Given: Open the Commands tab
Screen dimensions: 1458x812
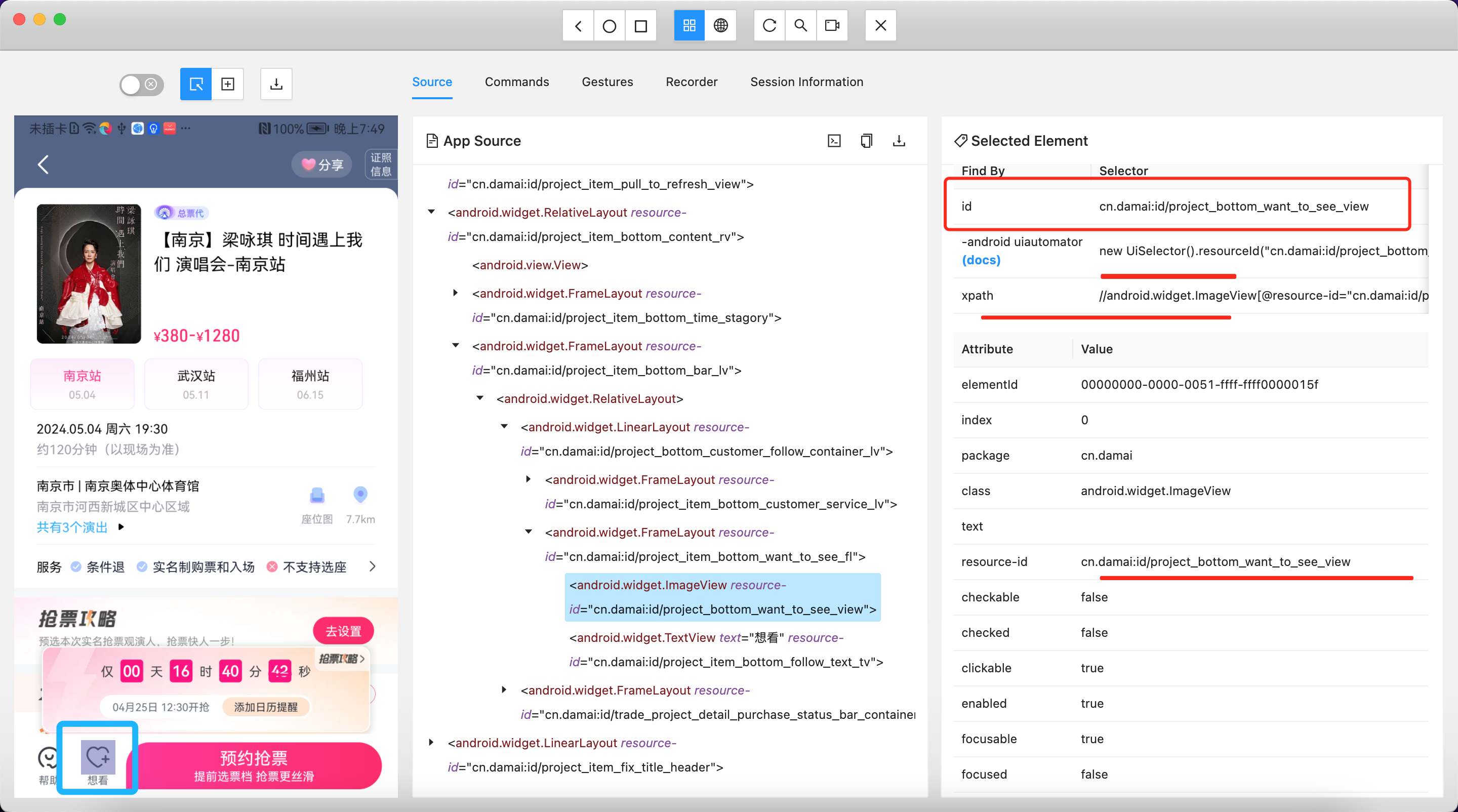Looking at the screenshot, I should (x=516, y=82).
